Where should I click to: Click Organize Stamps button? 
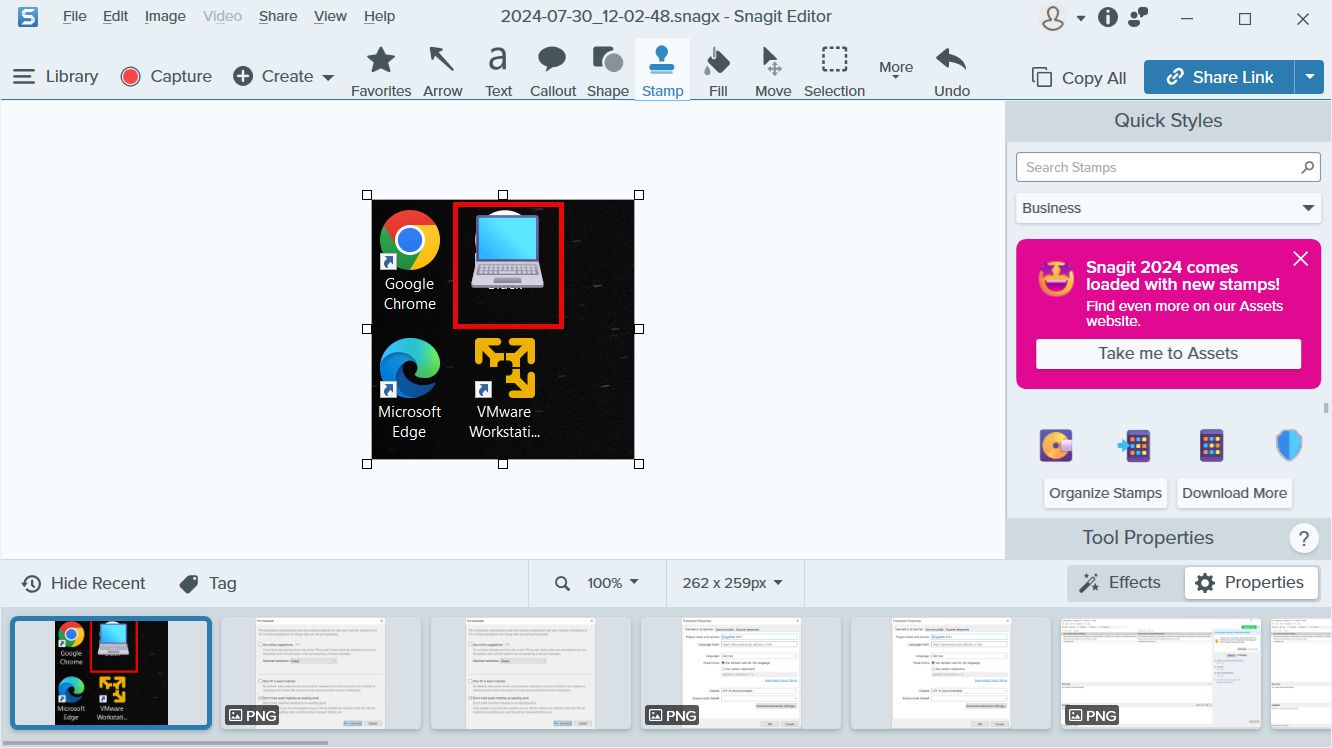coord(1106,493)
